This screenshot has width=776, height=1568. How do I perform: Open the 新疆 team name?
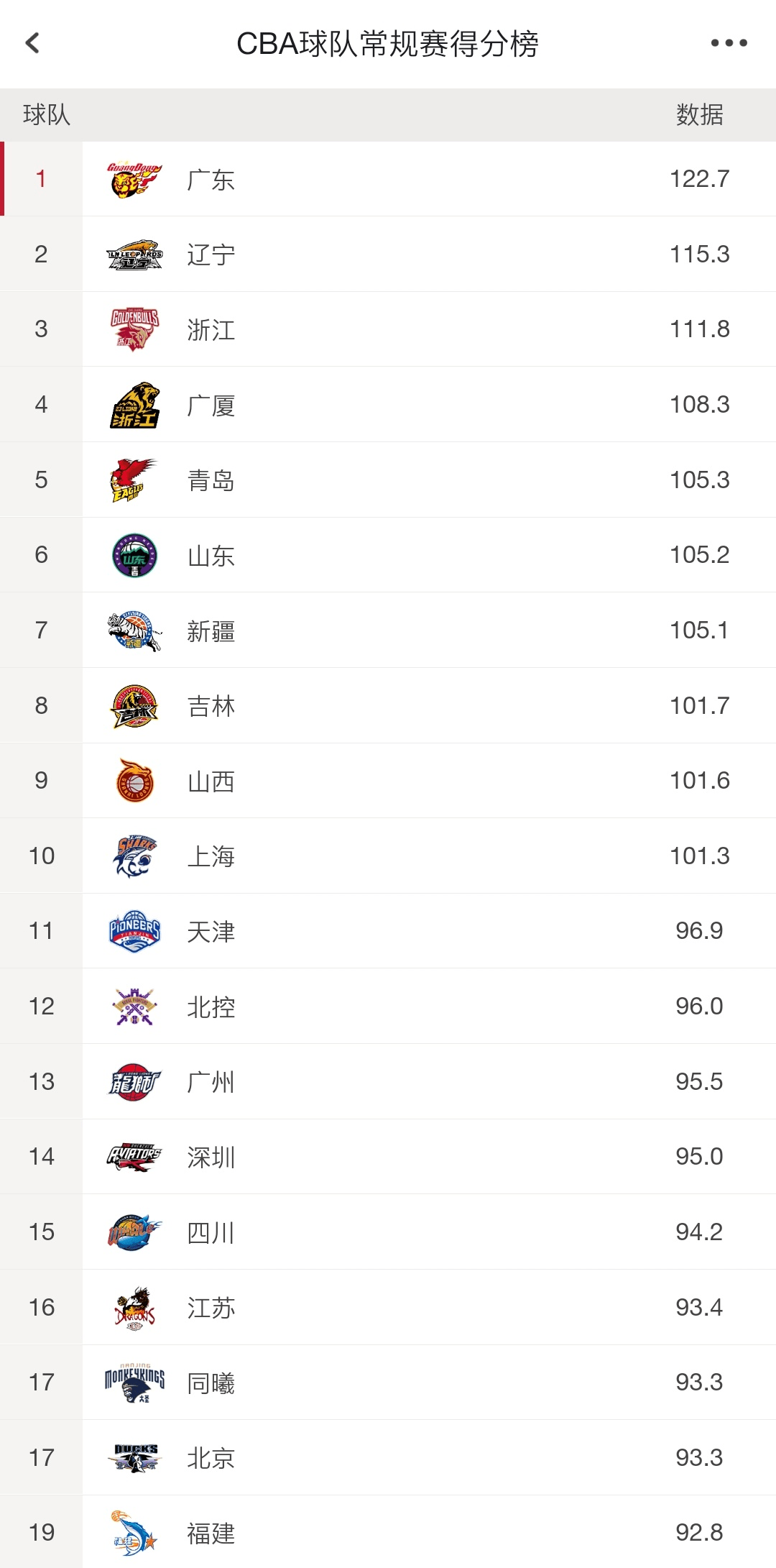211,631
